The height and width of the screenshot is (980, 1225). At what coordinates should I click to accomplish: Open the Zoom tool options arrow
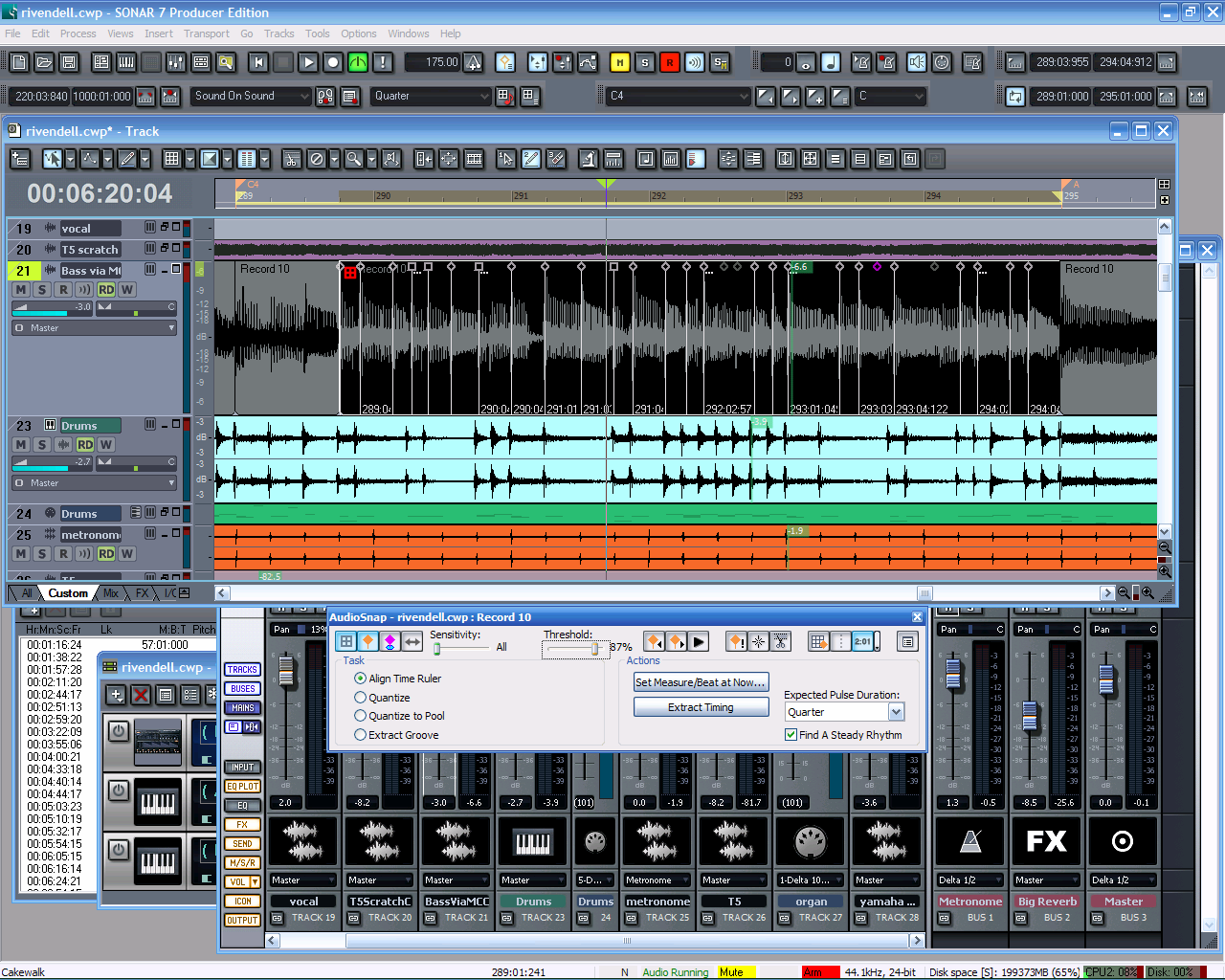pyautogui.click(x=370, y=159)
